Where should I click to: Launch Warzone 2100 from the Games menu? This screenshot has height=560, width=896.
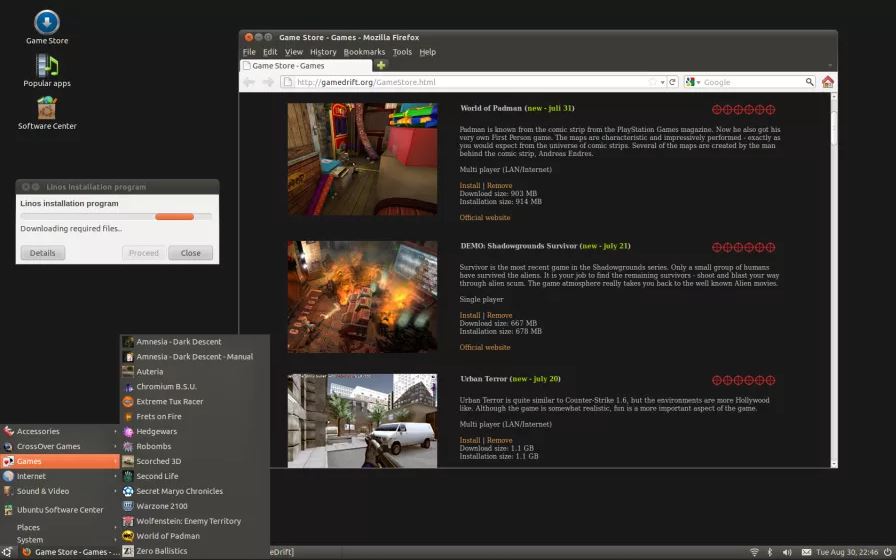pyautogui.click(x=161, y=506)
